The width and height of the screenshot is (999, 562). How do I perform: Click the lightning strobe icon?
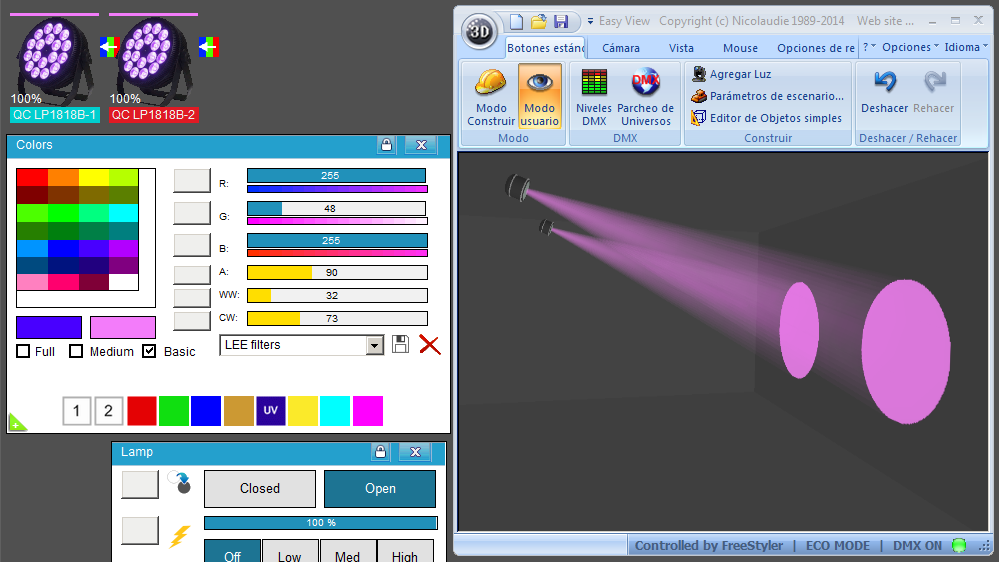(180, 535)
